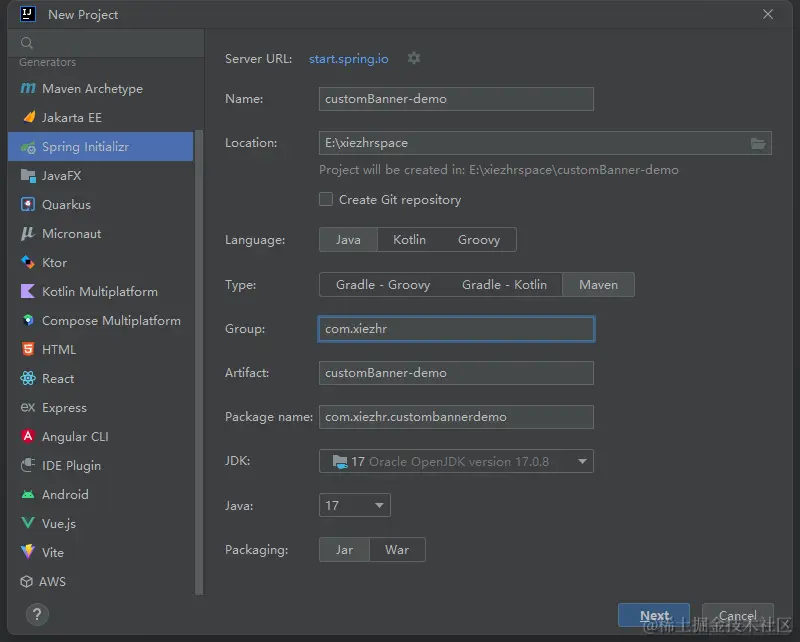The image size is (800, 642).
Task: Select Compose Multiplatform generator label
Action: pyautogui.click(x=111, y=321)
